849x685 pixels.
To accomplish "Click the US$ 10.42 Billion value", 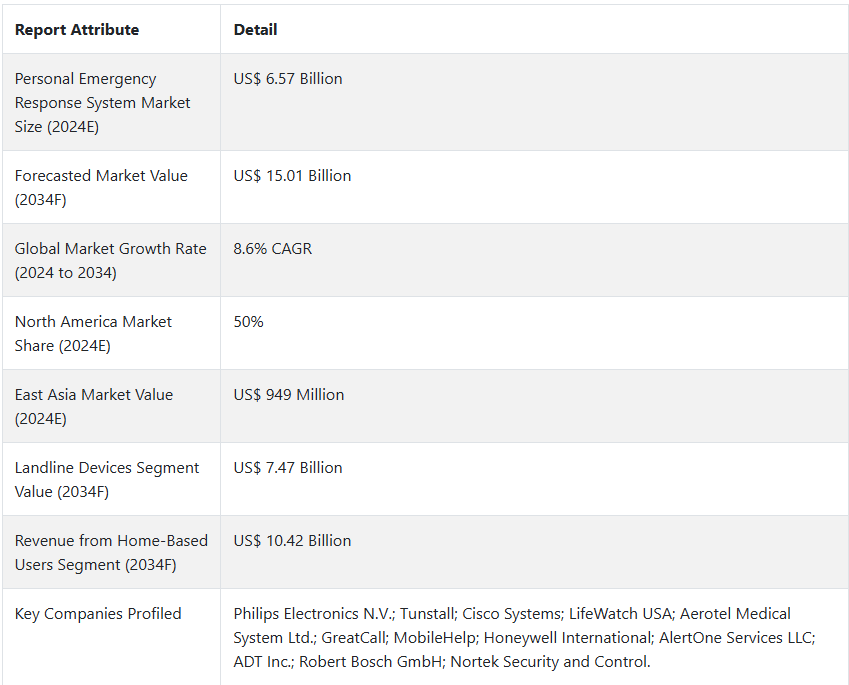I will (292, 541).
